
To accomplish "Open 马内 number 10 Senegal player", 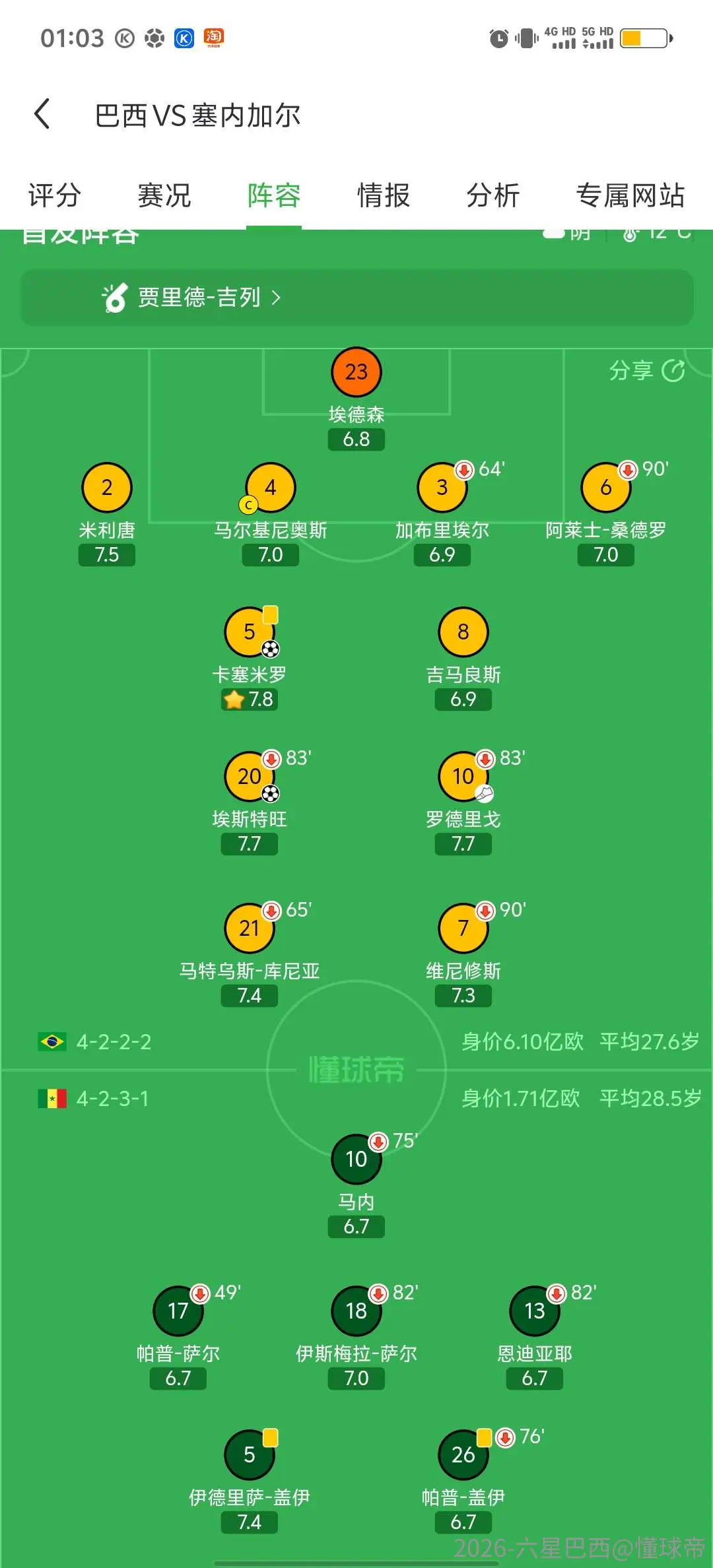I will (356, 1159).
